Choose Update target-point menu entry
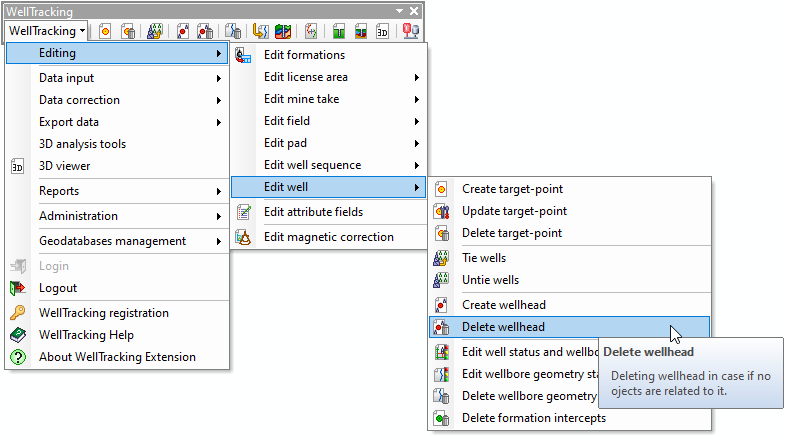Viewport: 787px width, 437px height. (x=569, y=211)
